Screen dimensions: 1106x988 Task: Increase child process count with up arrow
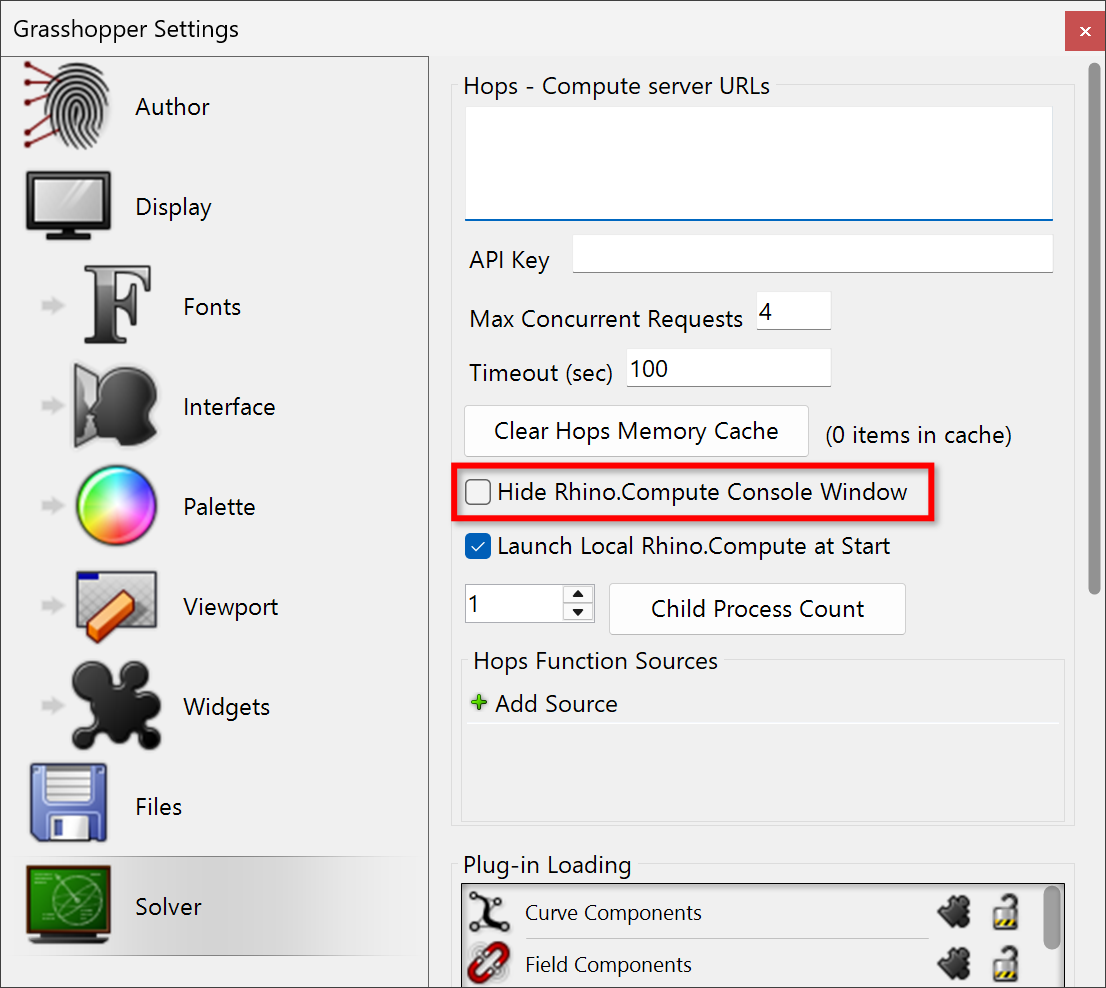pos(578,596)
